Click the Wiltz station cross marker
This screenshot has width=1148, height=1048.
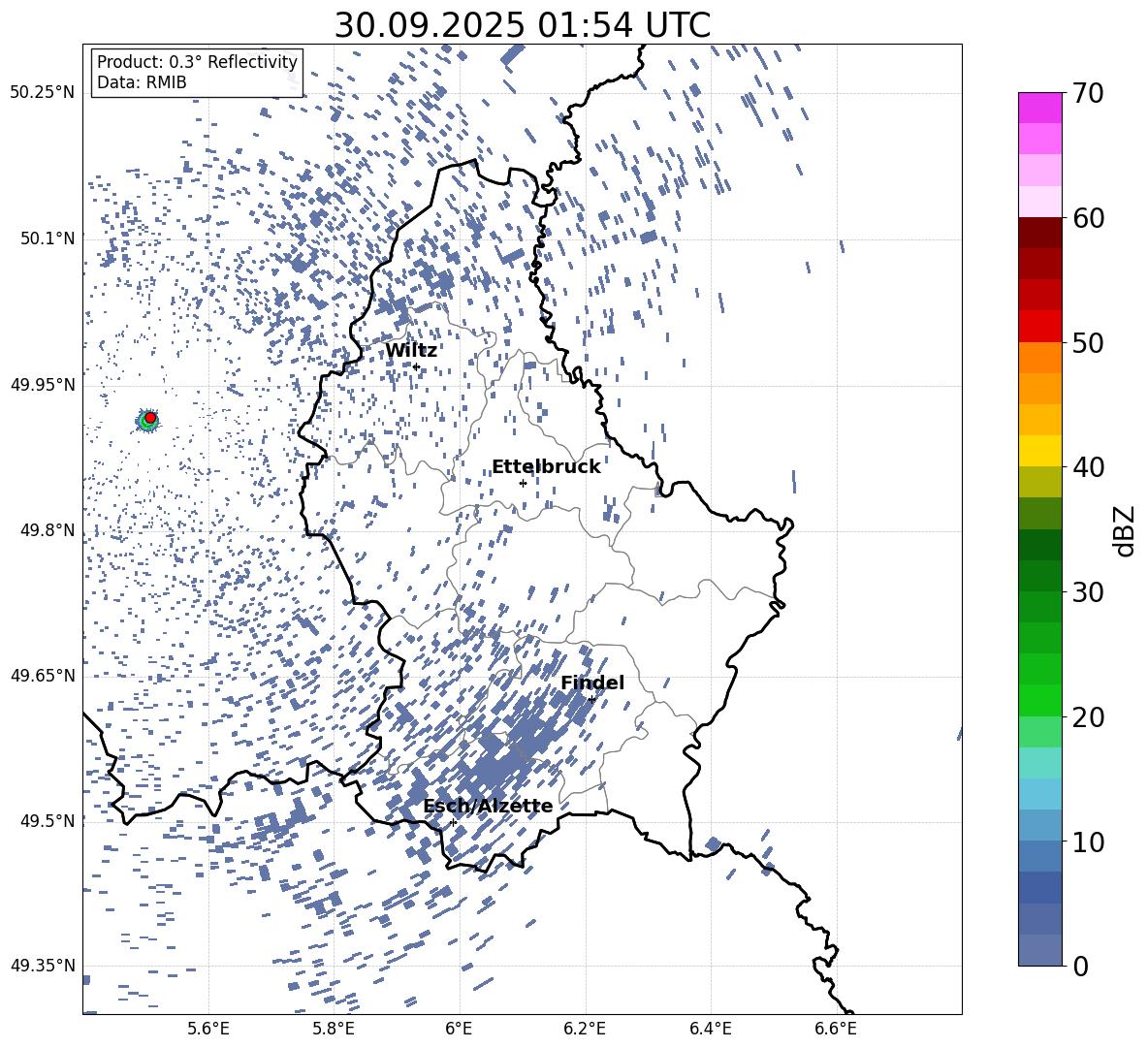416,366
